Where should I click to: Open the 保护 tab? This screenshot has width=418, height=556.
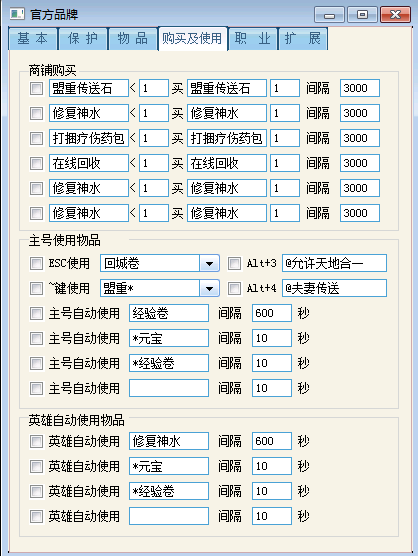point(83,38)
